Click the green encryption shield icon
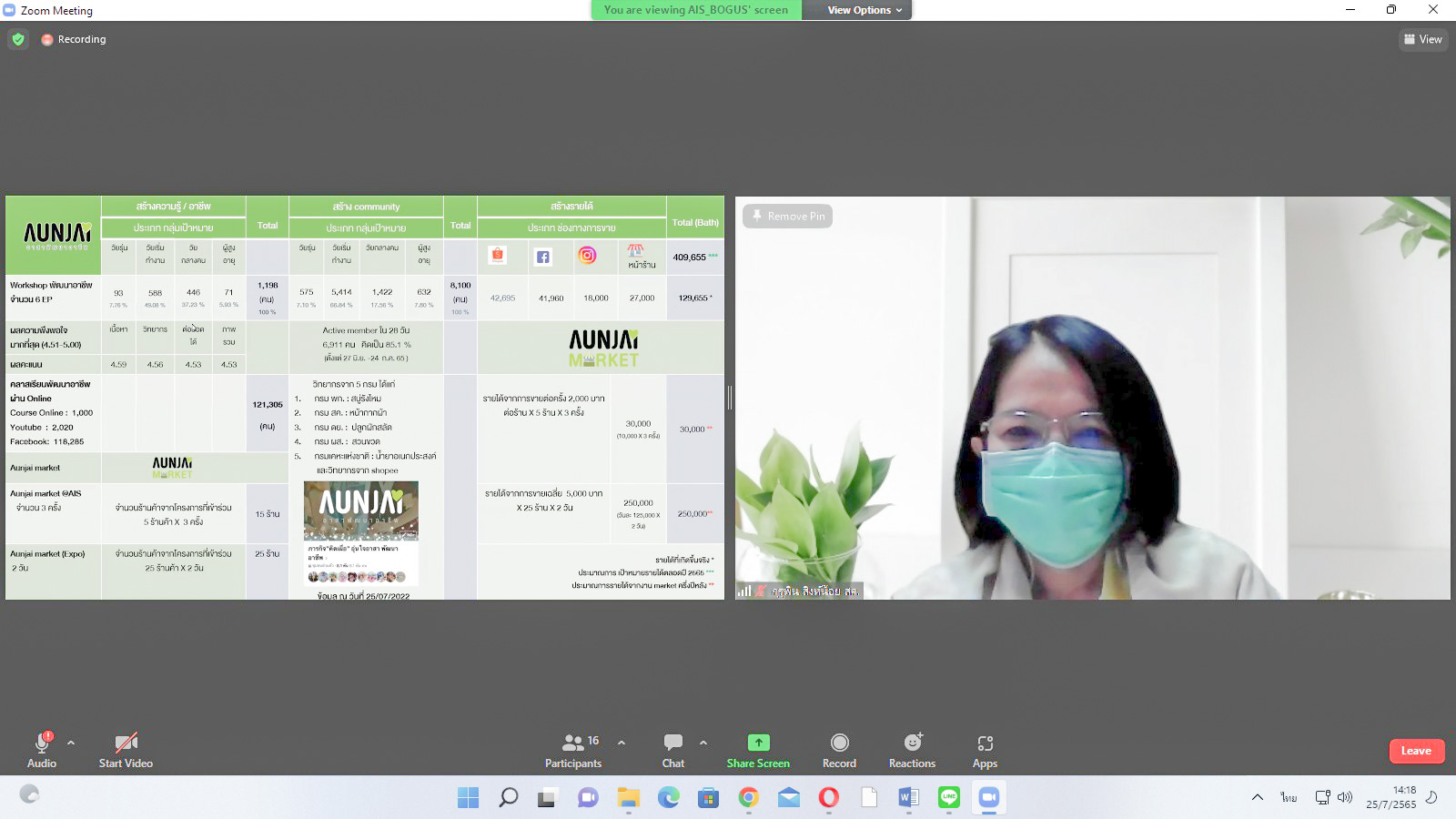The image size is (1456, 819). 18,39
